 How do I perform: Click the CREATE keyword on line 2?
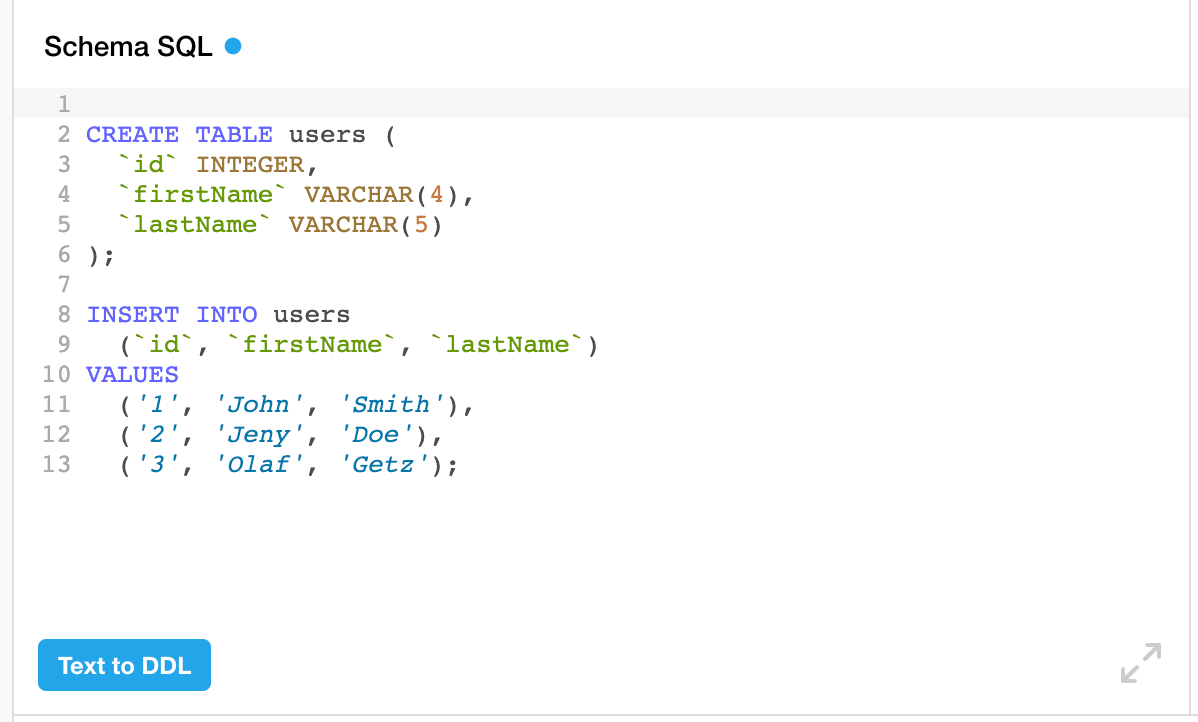pyautogui.click(x=132, y=135)
